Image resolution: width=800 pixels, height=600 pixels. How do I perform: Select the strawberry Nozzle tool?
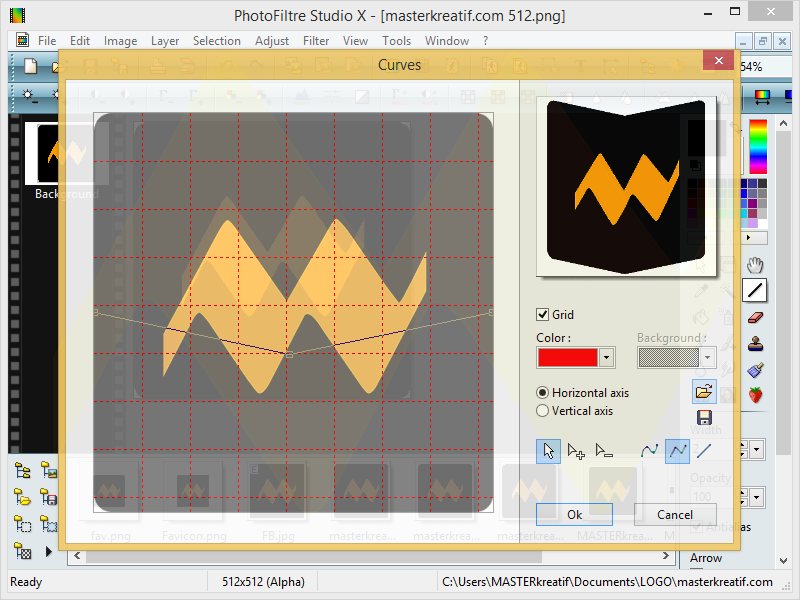[x=755, y=395]
